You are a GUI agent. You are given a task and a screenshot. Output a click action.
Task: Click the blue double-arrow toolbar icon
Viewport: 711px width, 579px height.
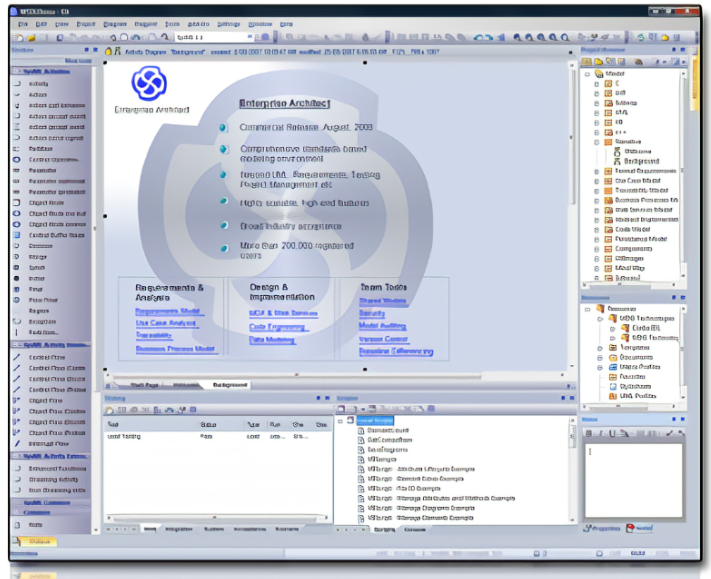pyautogui.click(x=483, y=38)
